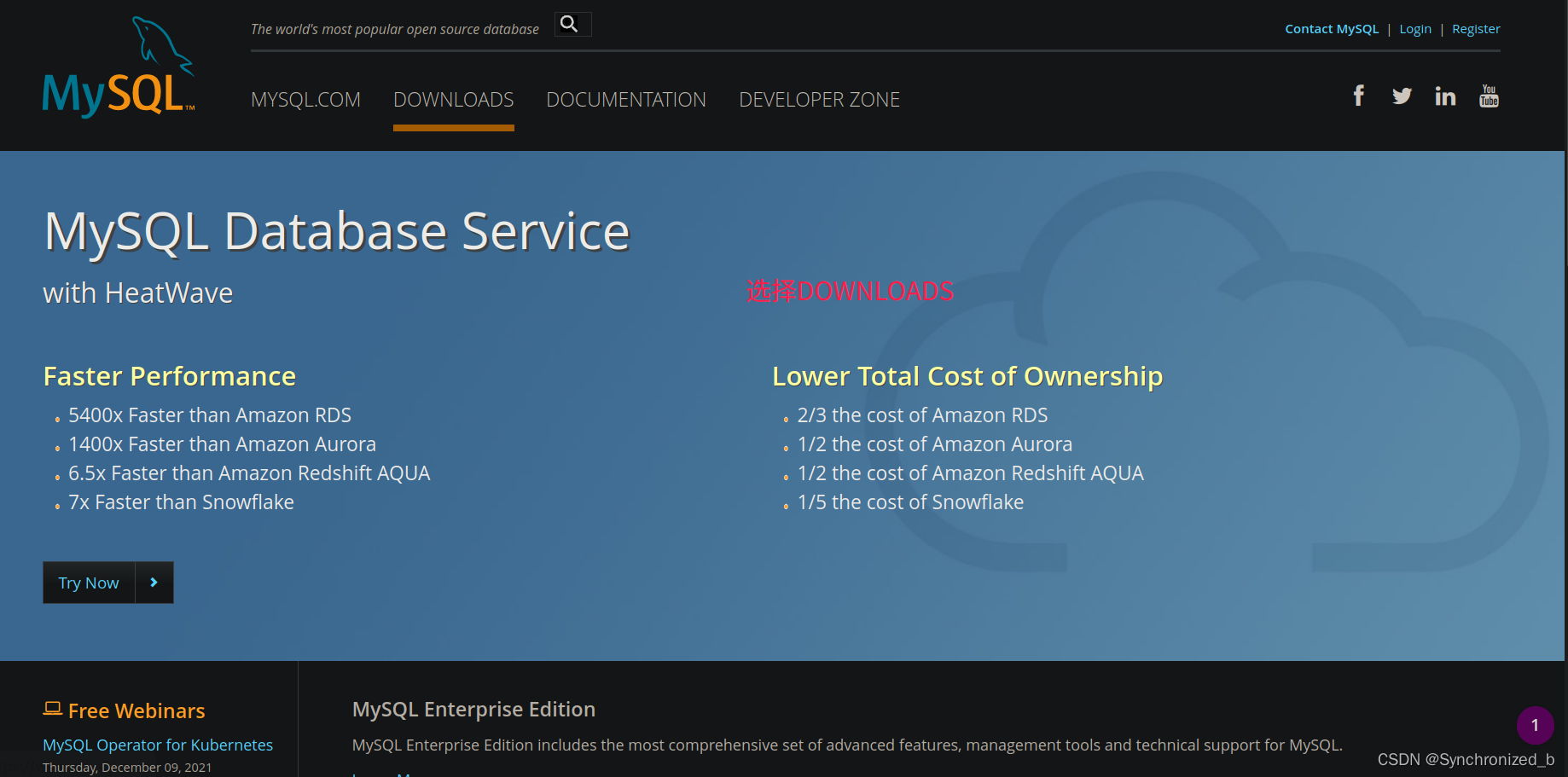The image size is (1568, 777).
Task: Click the MySQL Database Service banner title
Action: [x=337, y=231]
